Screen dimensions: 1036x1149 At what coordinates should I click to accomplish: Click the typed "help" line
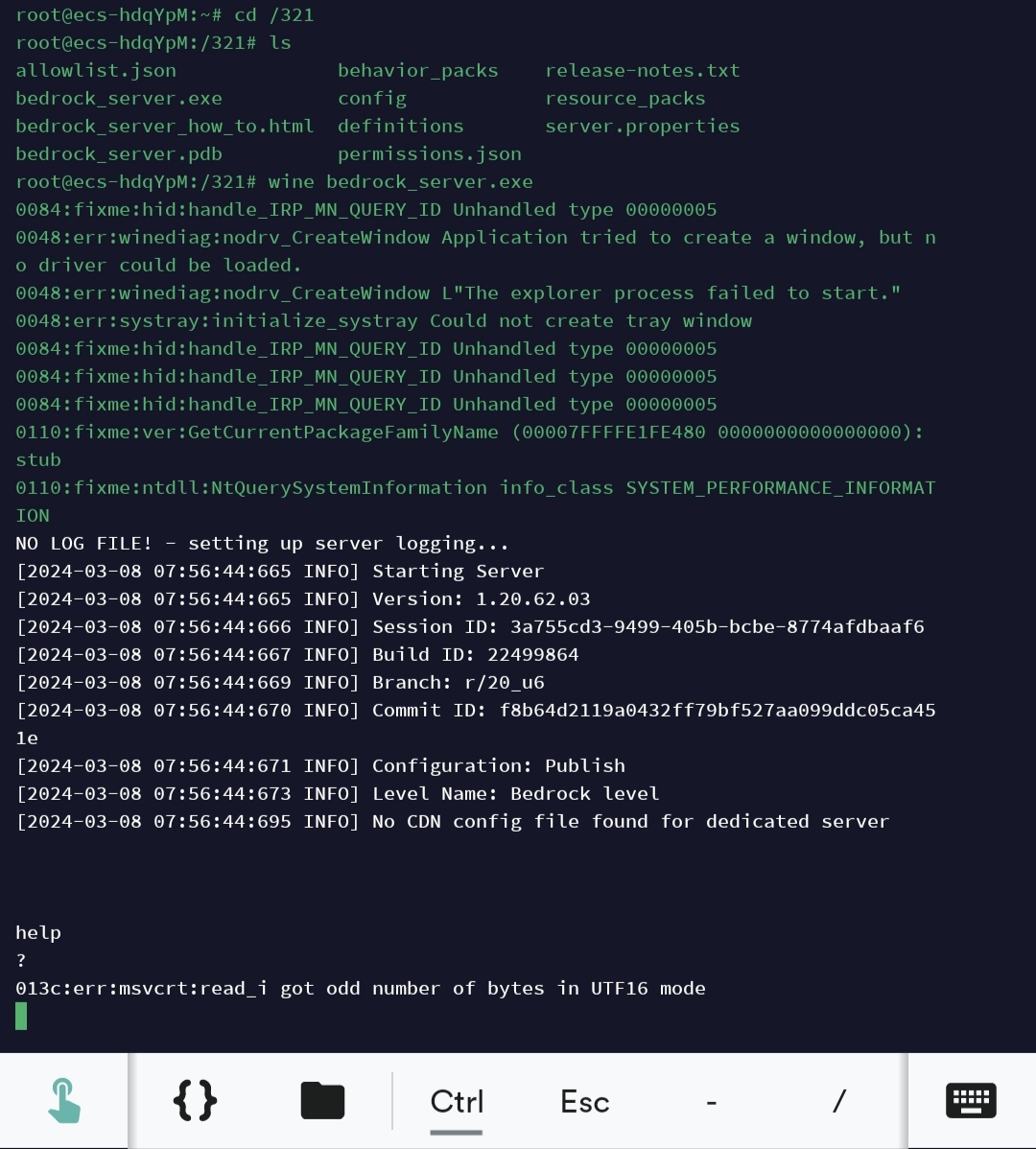point(38,932)
